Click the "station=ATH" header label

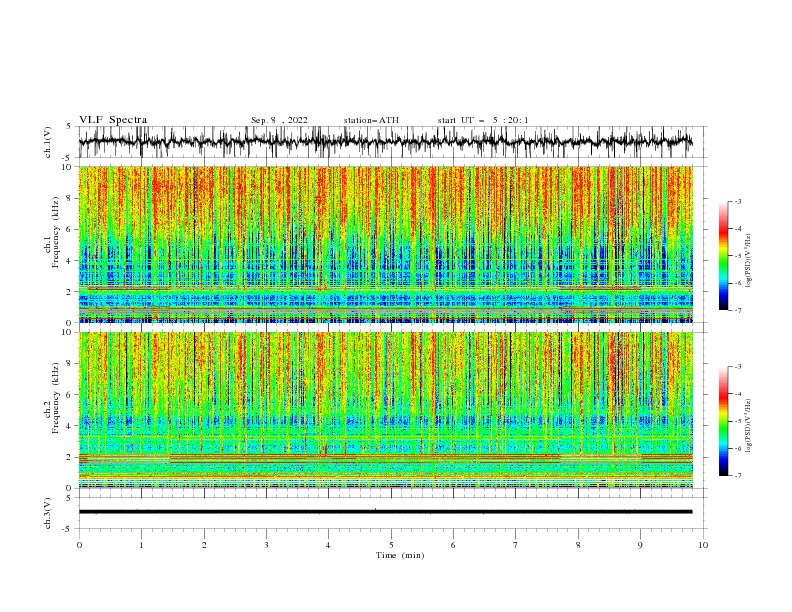pos(371,120)
